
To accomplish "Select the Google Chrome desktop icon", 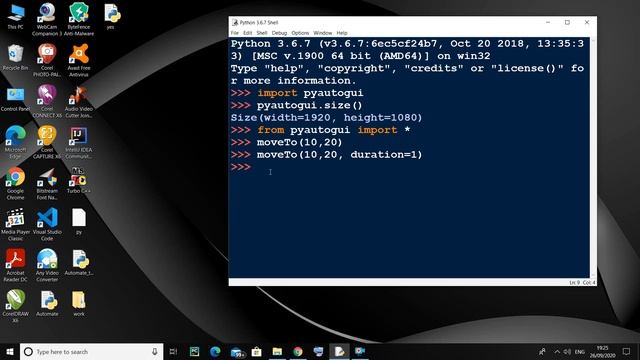I will [16, 183].
